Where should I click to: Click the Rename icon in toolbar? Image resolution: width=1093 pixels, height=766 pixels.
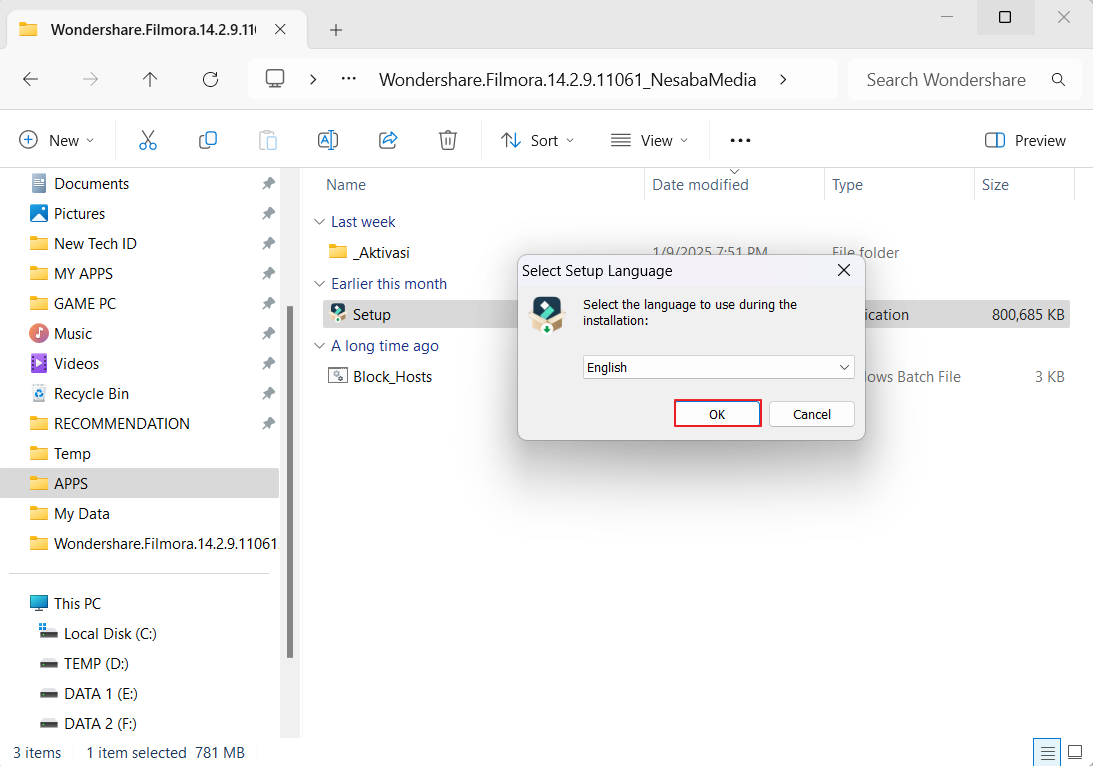328,141
